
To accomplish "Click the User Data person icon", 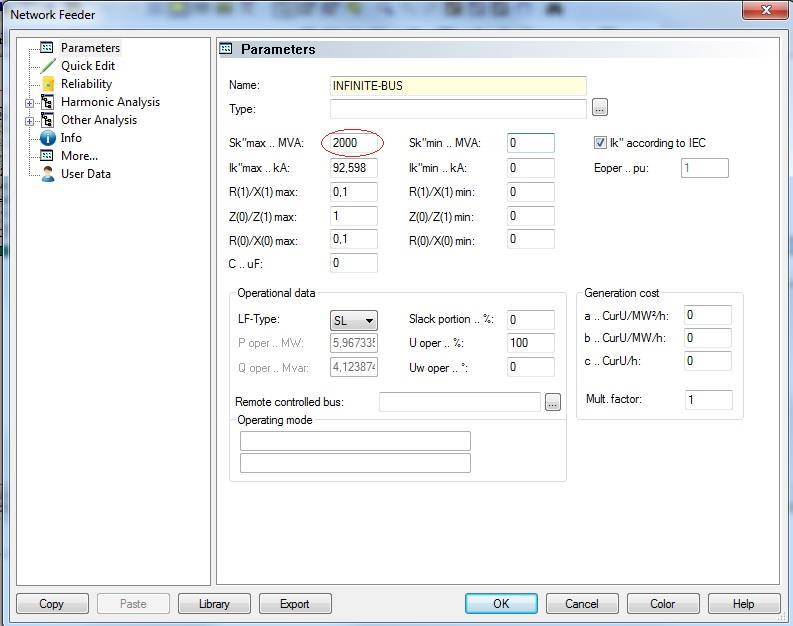I will click(x=48, y=174).
